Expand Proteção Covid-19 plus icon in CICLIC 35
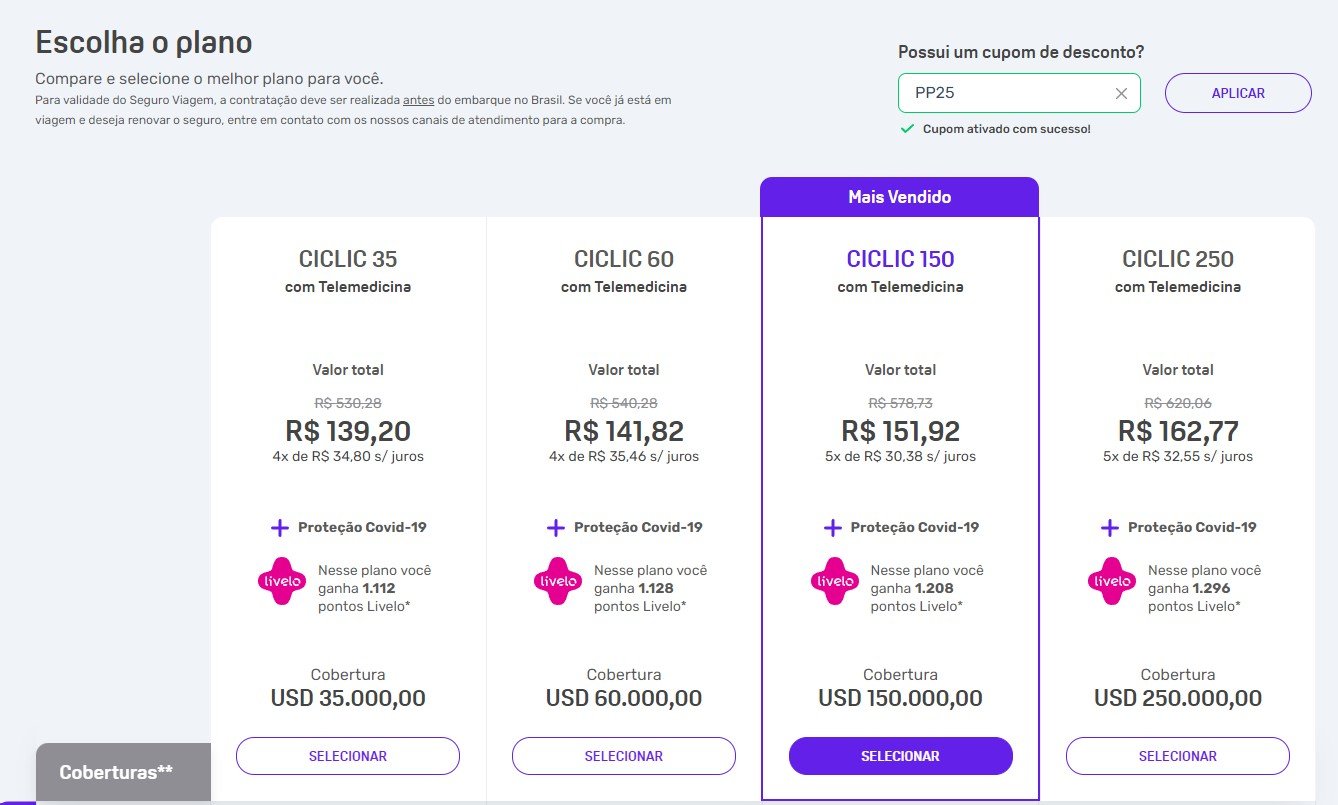This screenshot has width=1338, height=805. coord(280,527)
